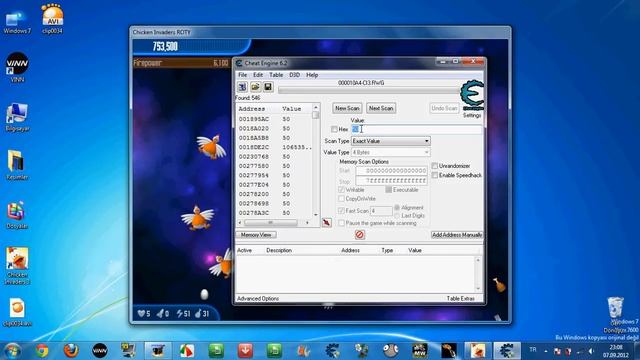Viewport: 640px width, 360px height.
Task: Select address 0018DE2C row
Action: click(x=274, y=147)
